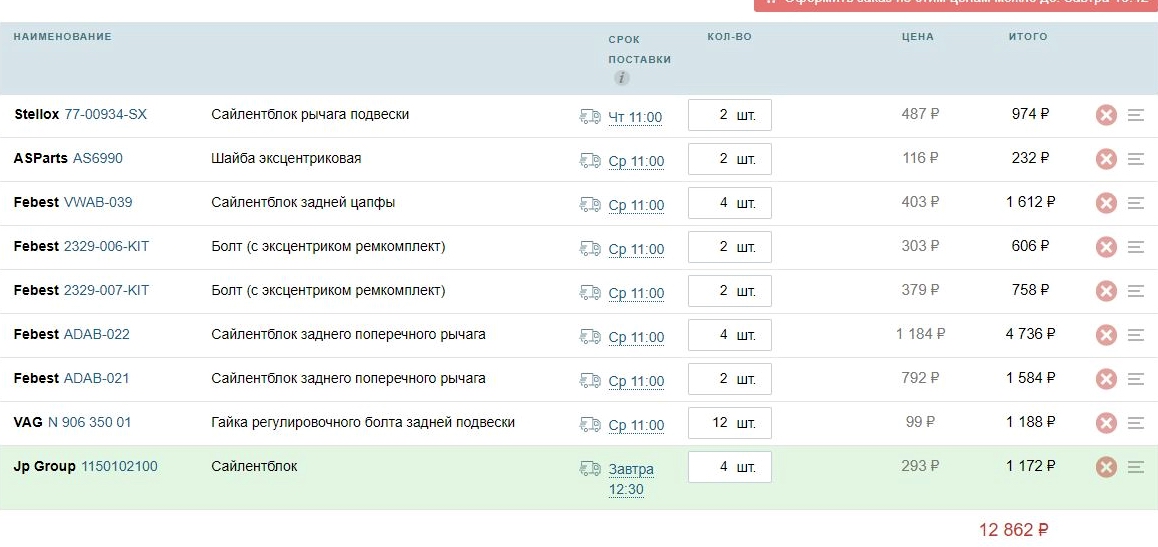Open row menu for Febest VWAB-039
Viewport: 1158px width, 547px height.
point(1135,203)
